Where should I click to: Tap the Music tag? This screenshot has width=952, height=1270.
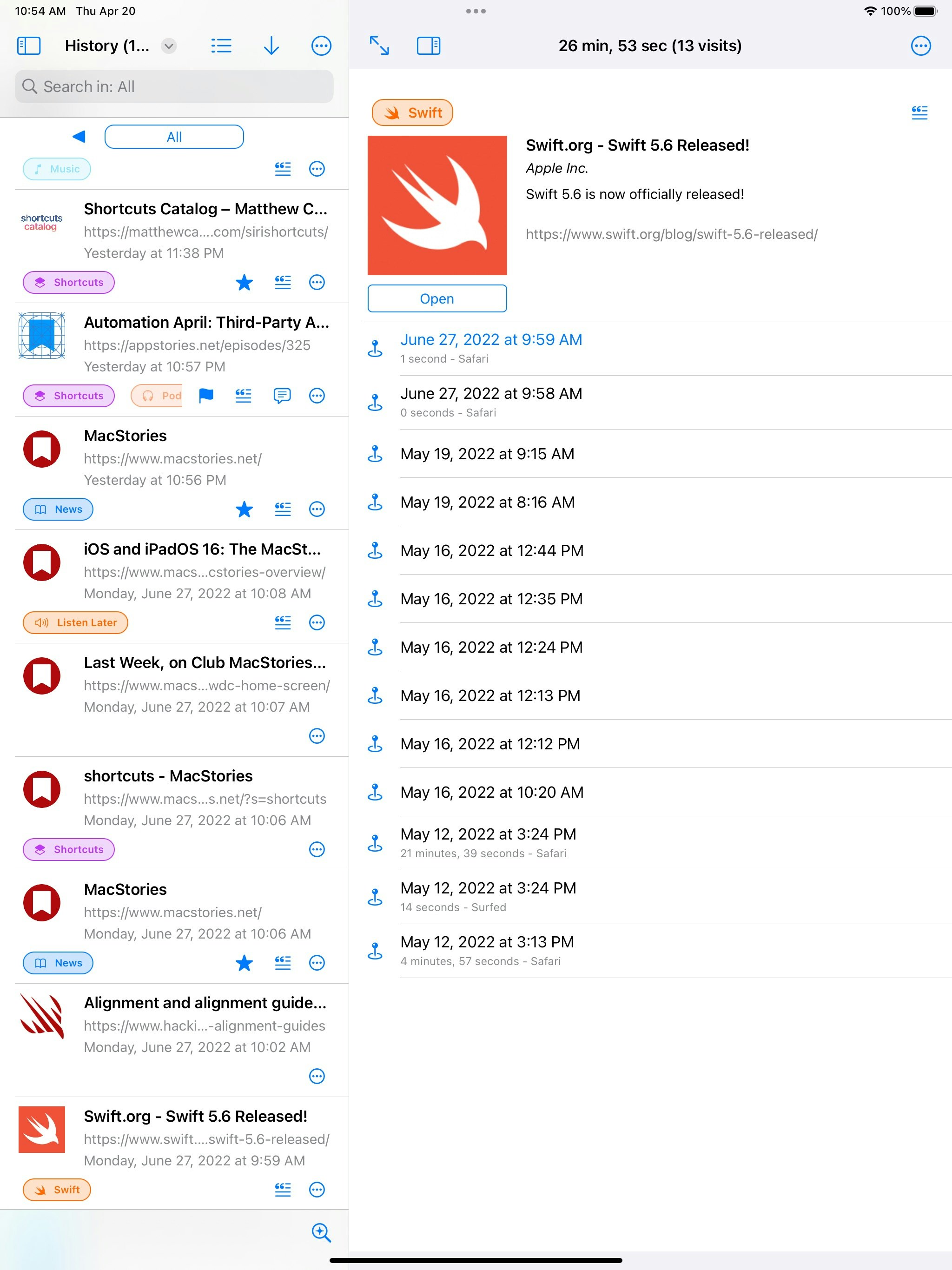(57, 169)
